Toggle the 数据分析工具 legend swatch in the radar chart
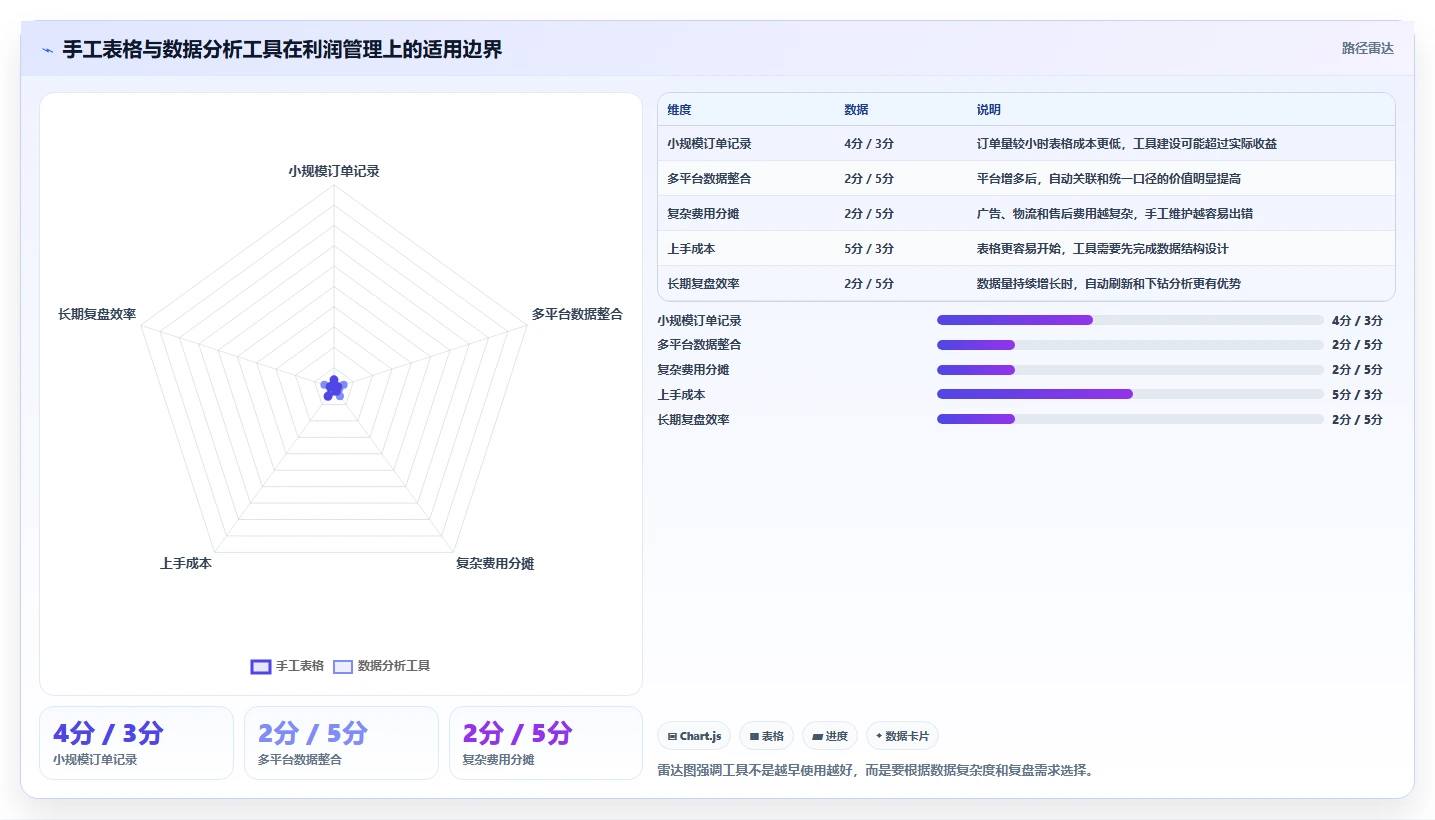Screen dimensions: 1435x820 coord(343,666)
